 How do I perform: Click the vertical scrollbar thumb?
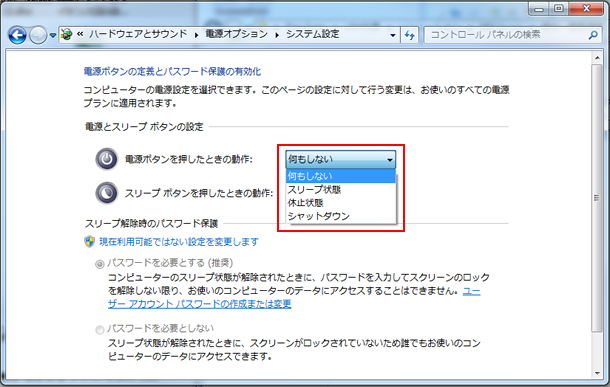597,198
